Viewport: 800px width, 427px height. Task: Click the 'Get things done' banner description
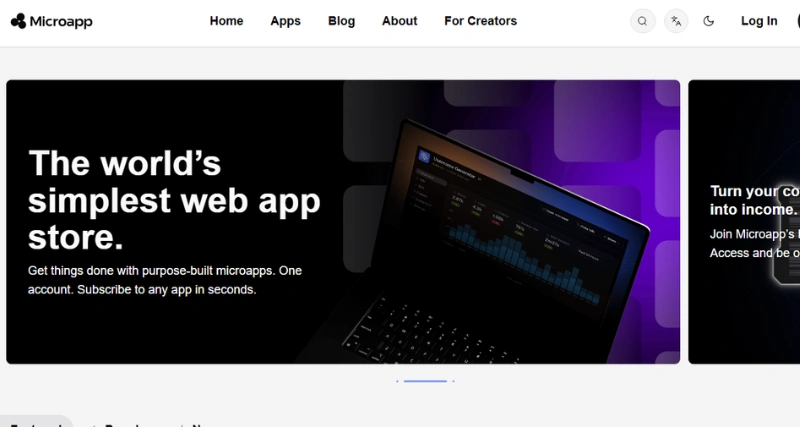coord(165,280)
